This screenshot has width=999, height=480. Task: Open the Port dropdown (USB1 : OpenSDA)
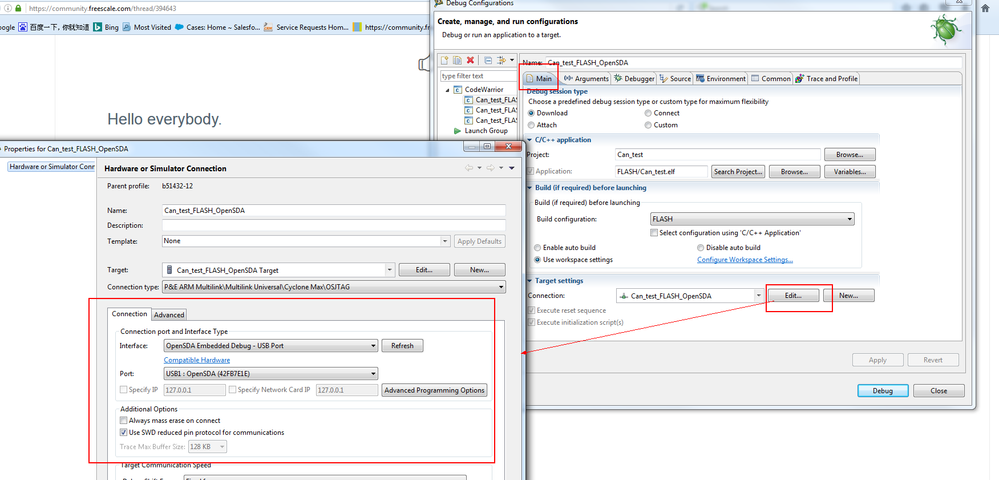click(271, 374)
